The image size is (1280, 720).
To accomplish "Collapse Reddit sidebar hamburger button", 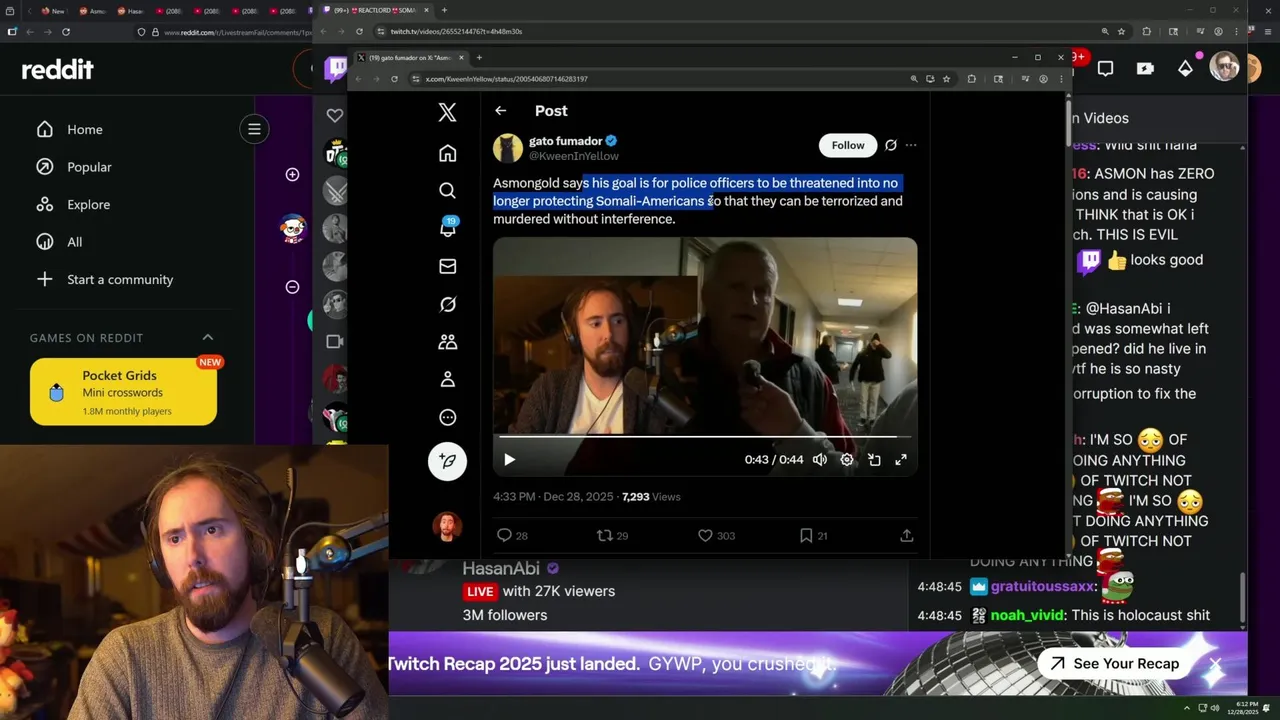I will 254,129.
